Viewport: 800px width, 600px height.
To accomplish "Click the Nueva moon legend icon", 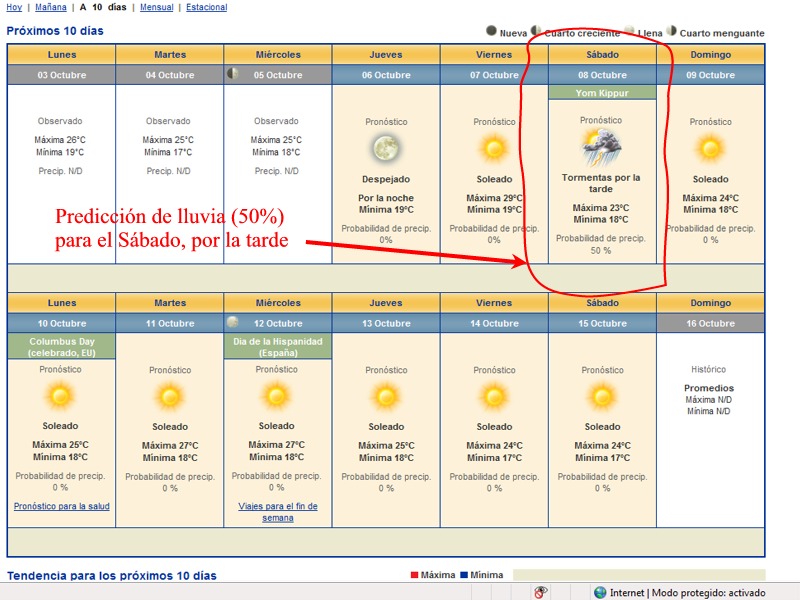I will (x=491, y=32).
